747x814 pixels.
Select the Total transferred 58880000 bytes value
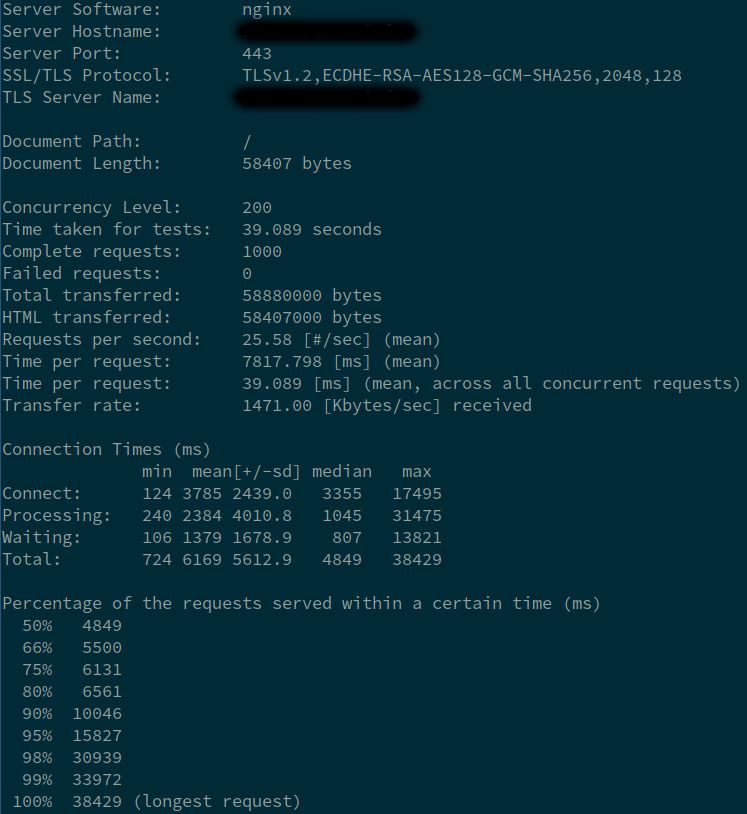tap(312, 295)
